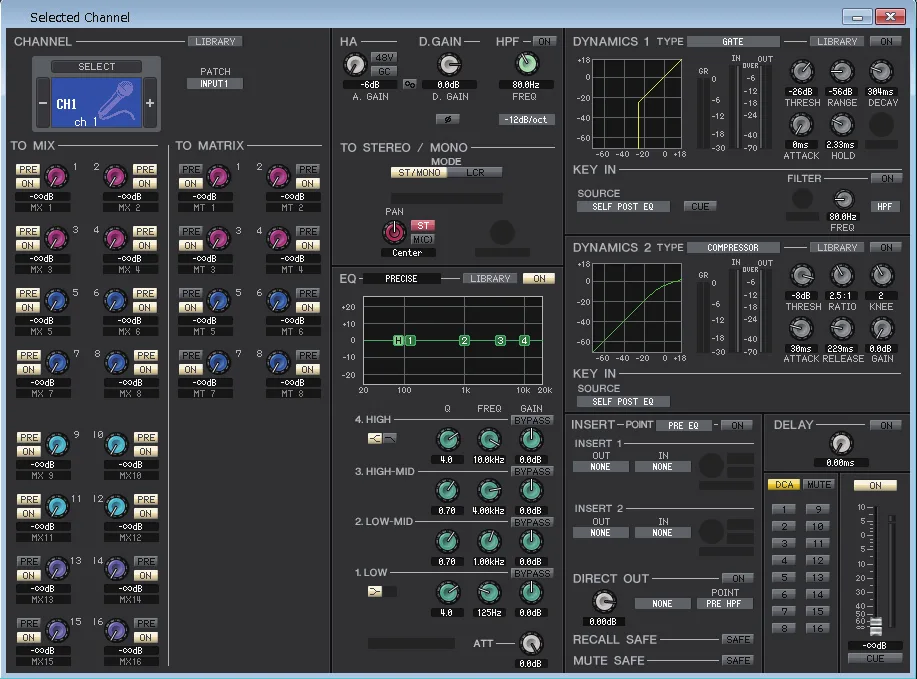Click the channel level fader handle
Viewport: 917px width, 679px height.
click(x=875, y=626)
